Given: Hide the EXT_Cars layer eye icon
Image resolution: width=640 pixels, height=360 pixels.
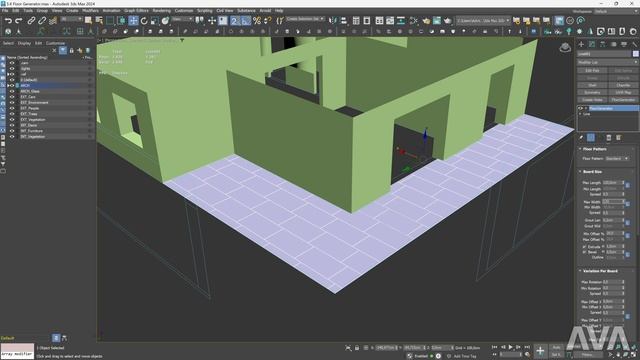Looking at the screenshot, I should tap(12, 97).
